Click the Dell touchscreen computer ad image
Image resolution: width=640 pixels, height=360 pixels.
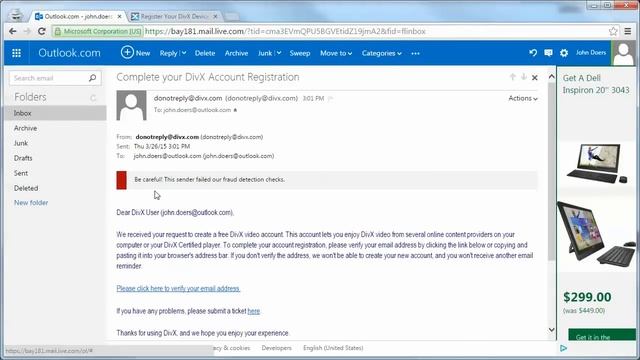[x=596, y=235]
